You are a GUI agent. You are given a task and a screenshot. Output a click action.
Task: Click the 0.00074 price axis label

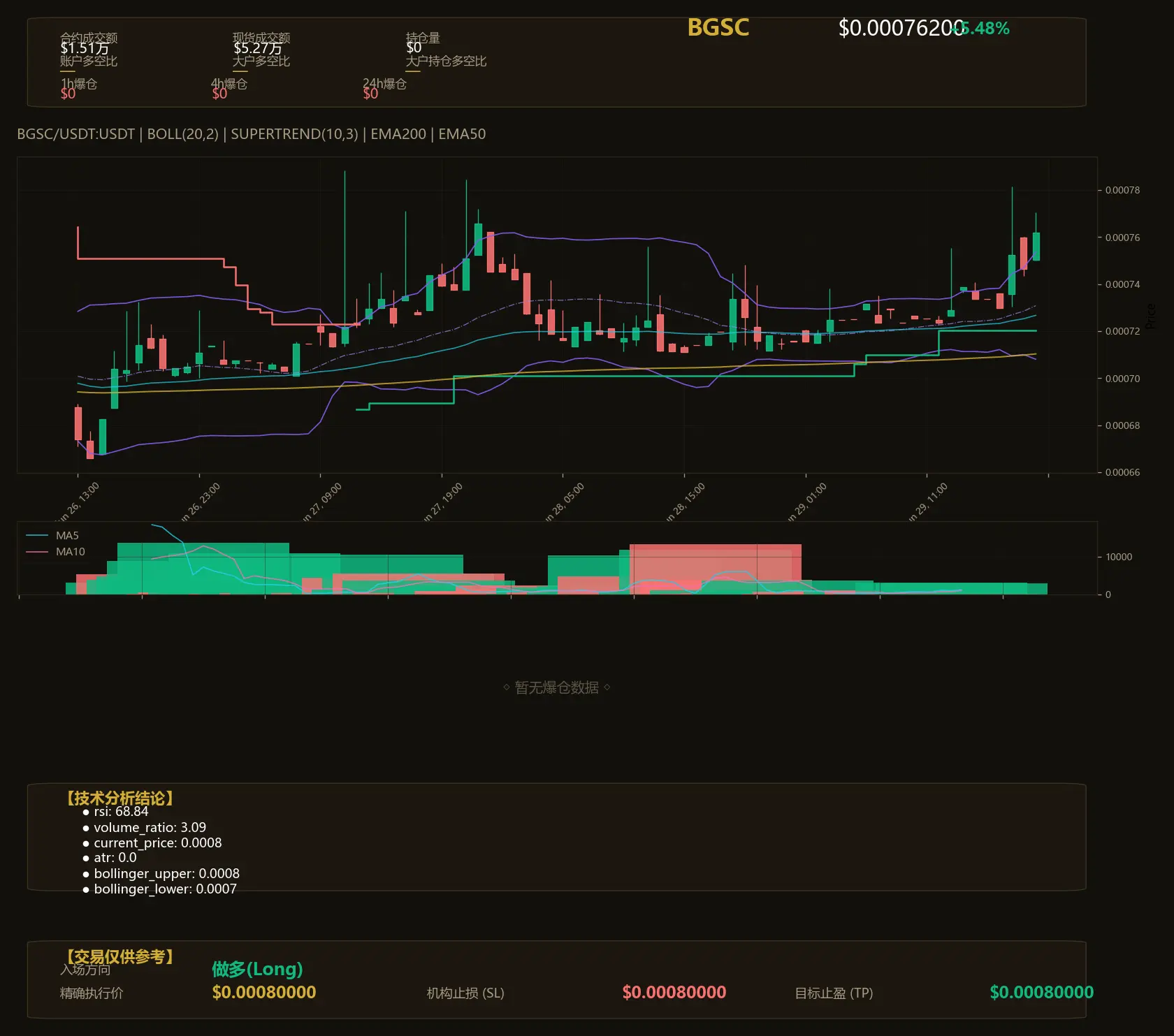(x=1122, y=284)
